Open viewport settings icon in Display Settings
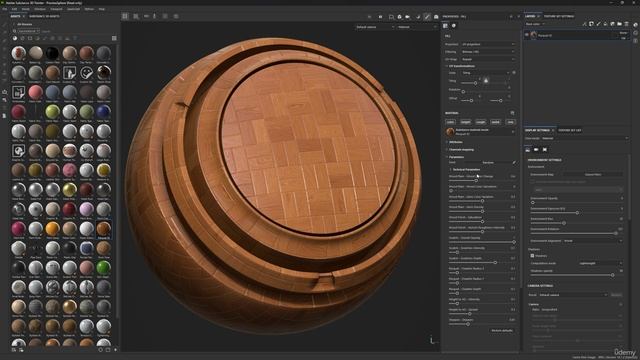The height and width of the screenshot is (360, 640). 544,150
